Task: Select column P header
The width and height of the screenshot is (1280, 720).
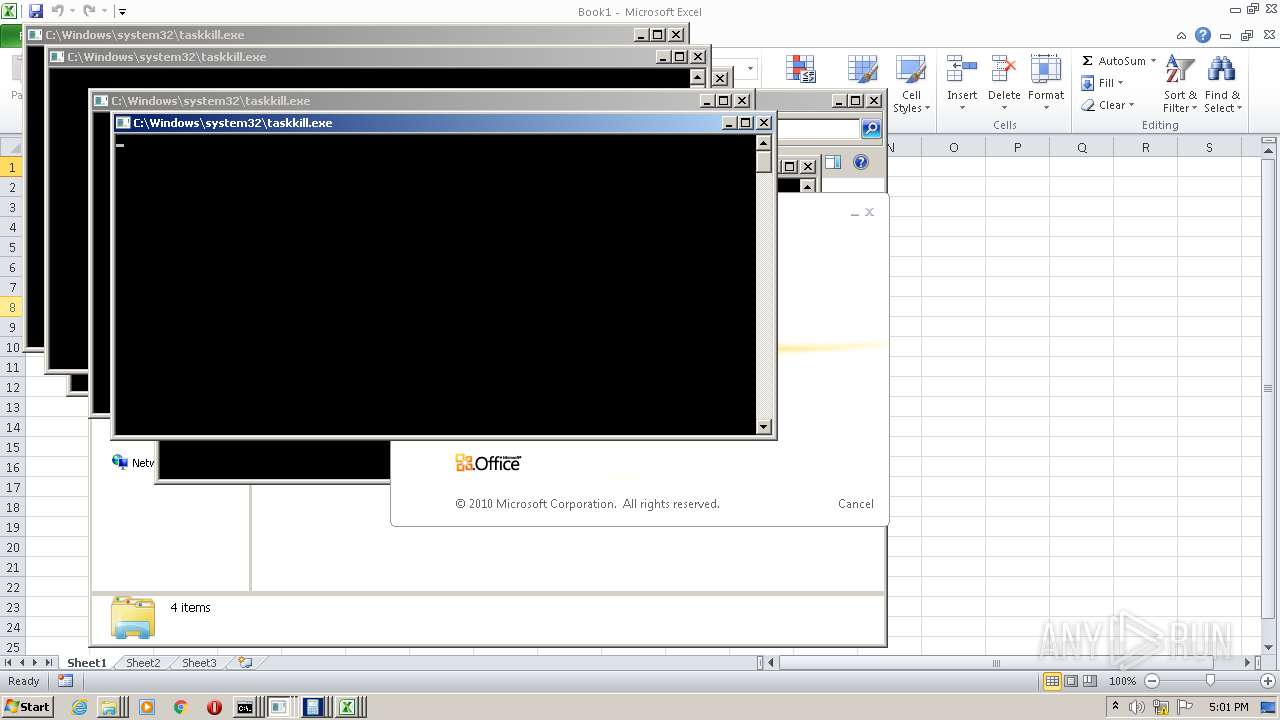Action: [x=1017, y=147]
